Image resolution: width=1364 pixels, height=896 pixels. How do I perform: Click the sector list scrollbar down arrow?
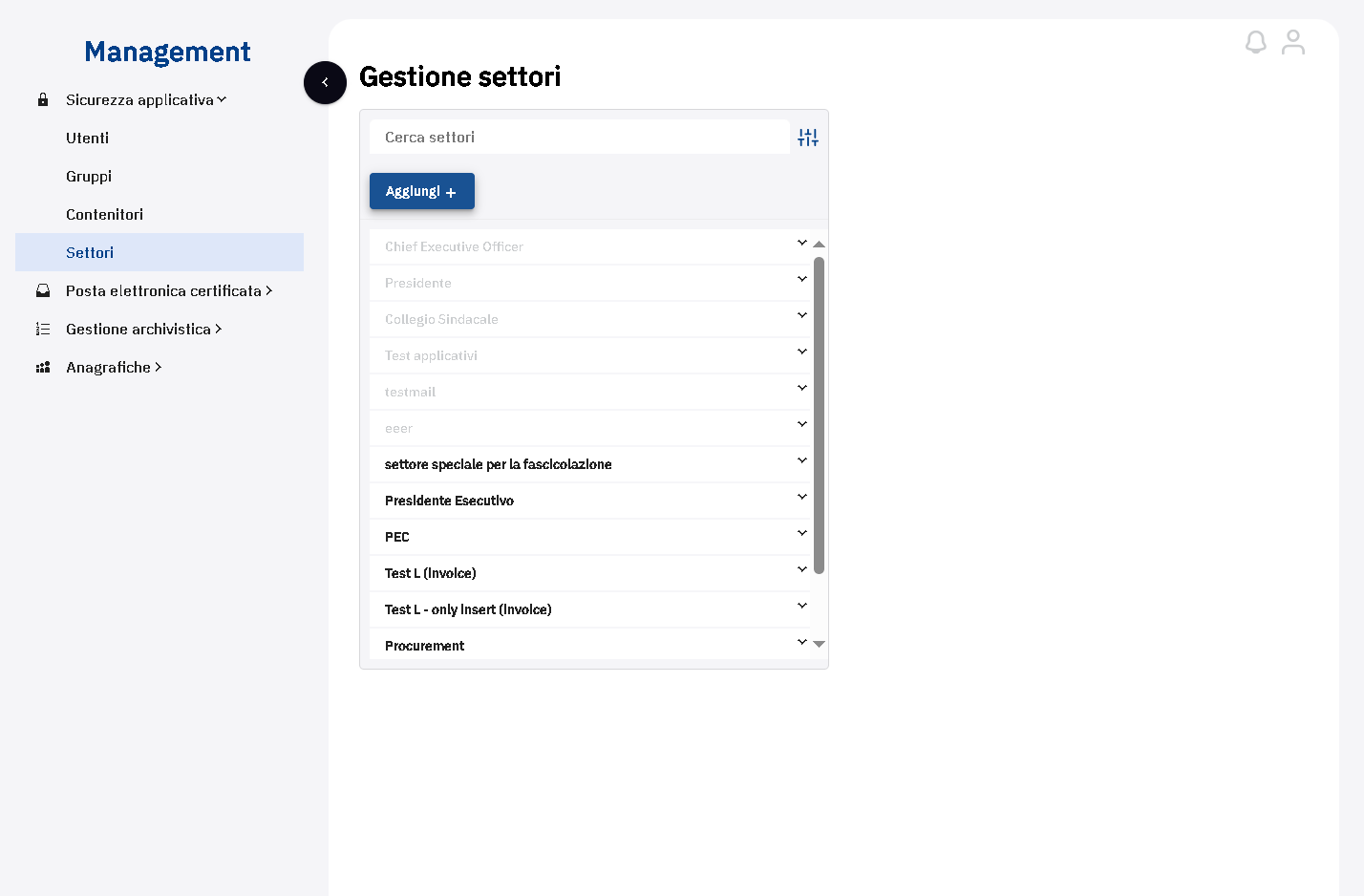819,644
